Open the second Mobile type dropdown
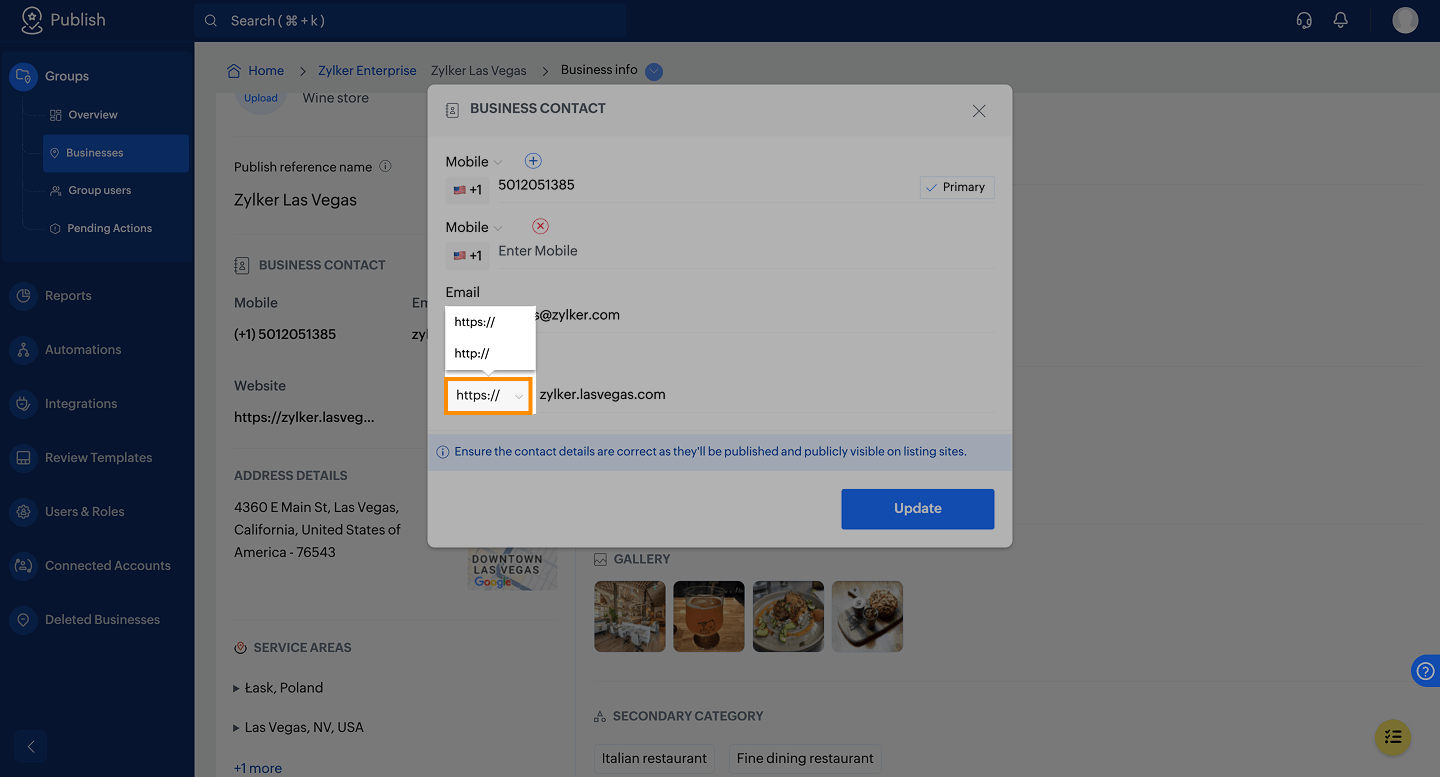Image resolution: width=1440 pixels, height=777 pixels. [x=474, y=227]
